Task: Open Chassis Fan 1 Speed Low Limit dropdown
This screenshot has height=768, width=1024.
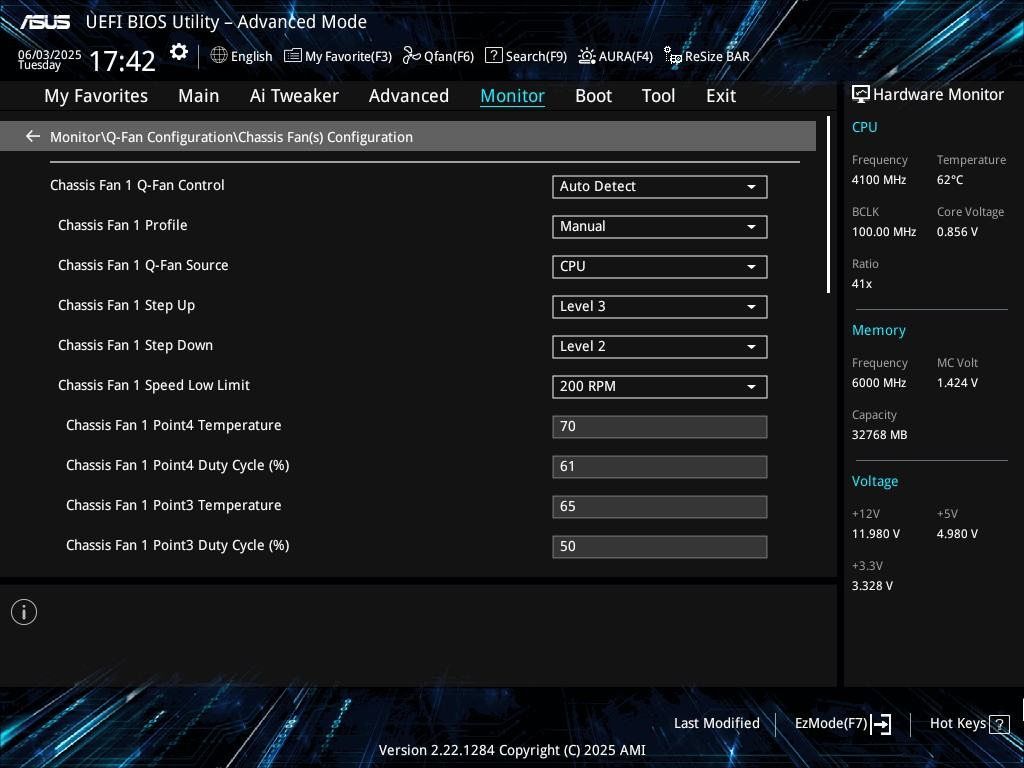Action: coord(660,387)
